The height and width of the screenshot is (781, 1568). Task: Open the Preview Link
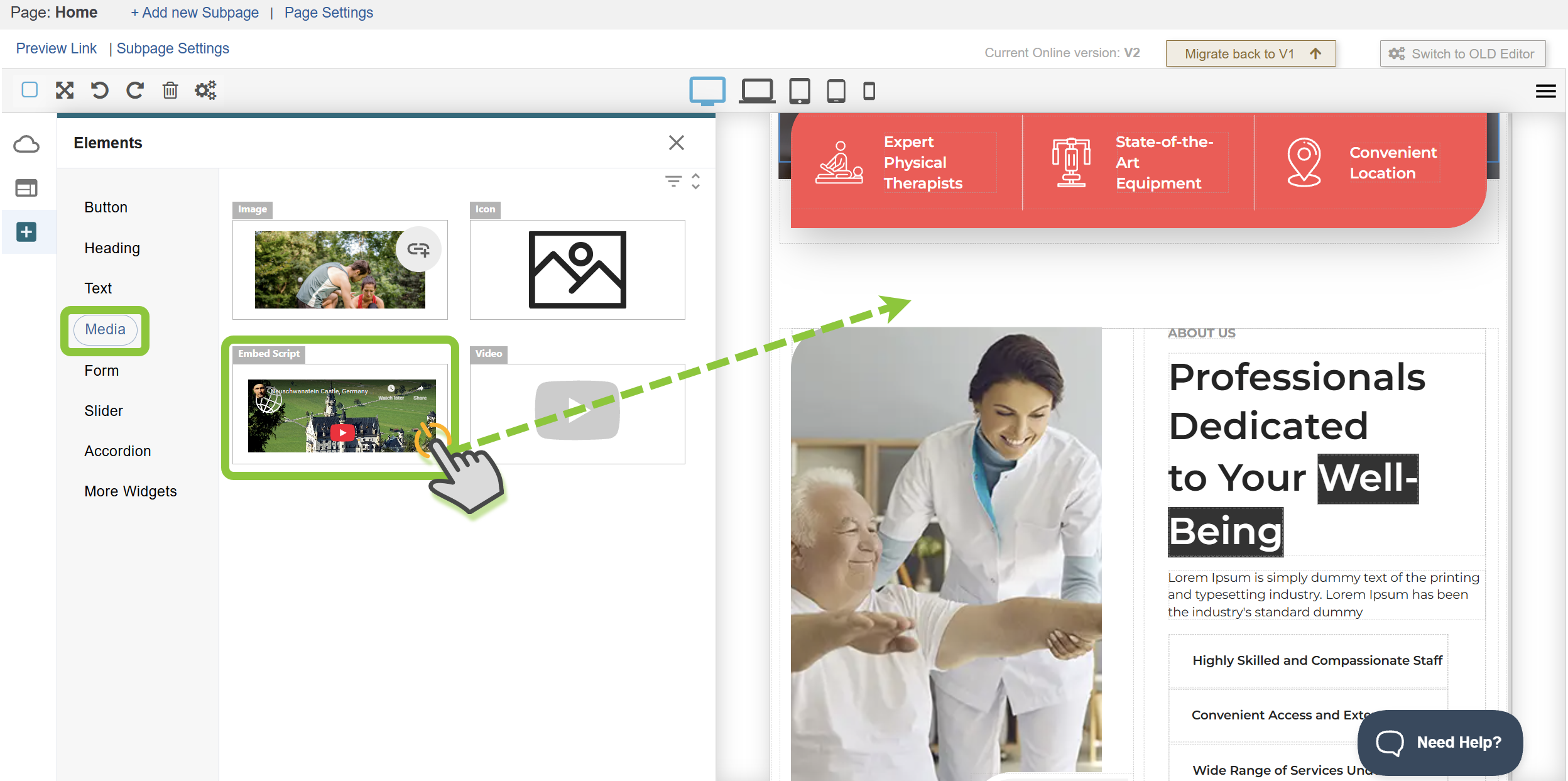tap(56, 48)
